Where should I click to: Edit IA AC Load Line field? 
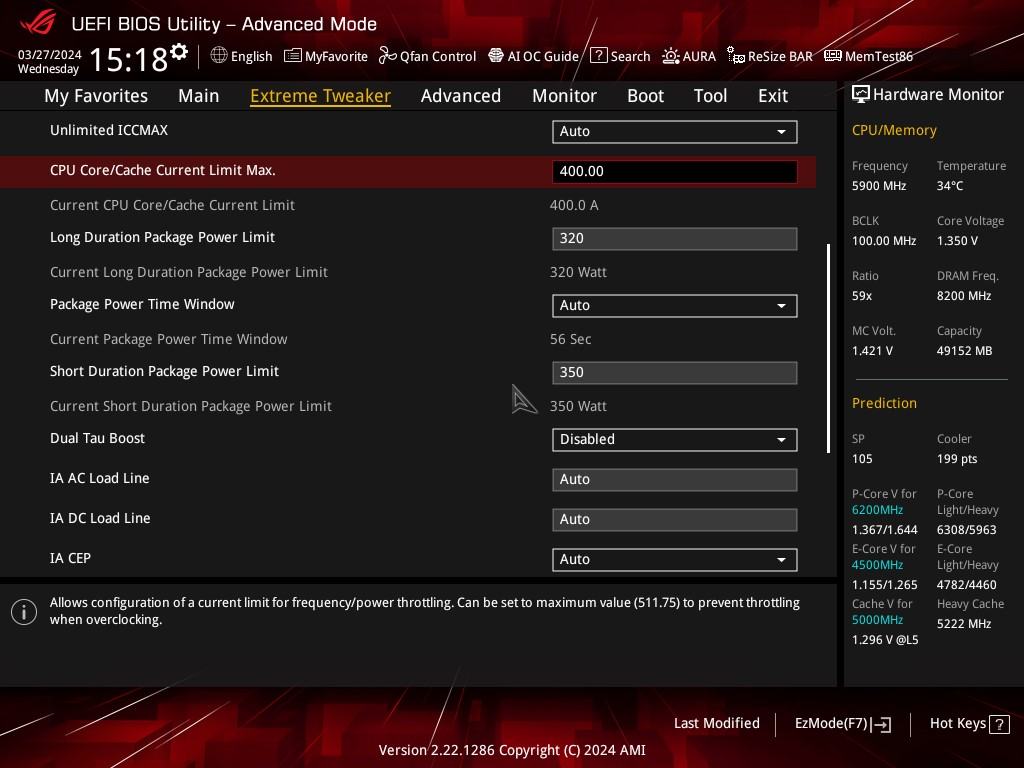675,479
